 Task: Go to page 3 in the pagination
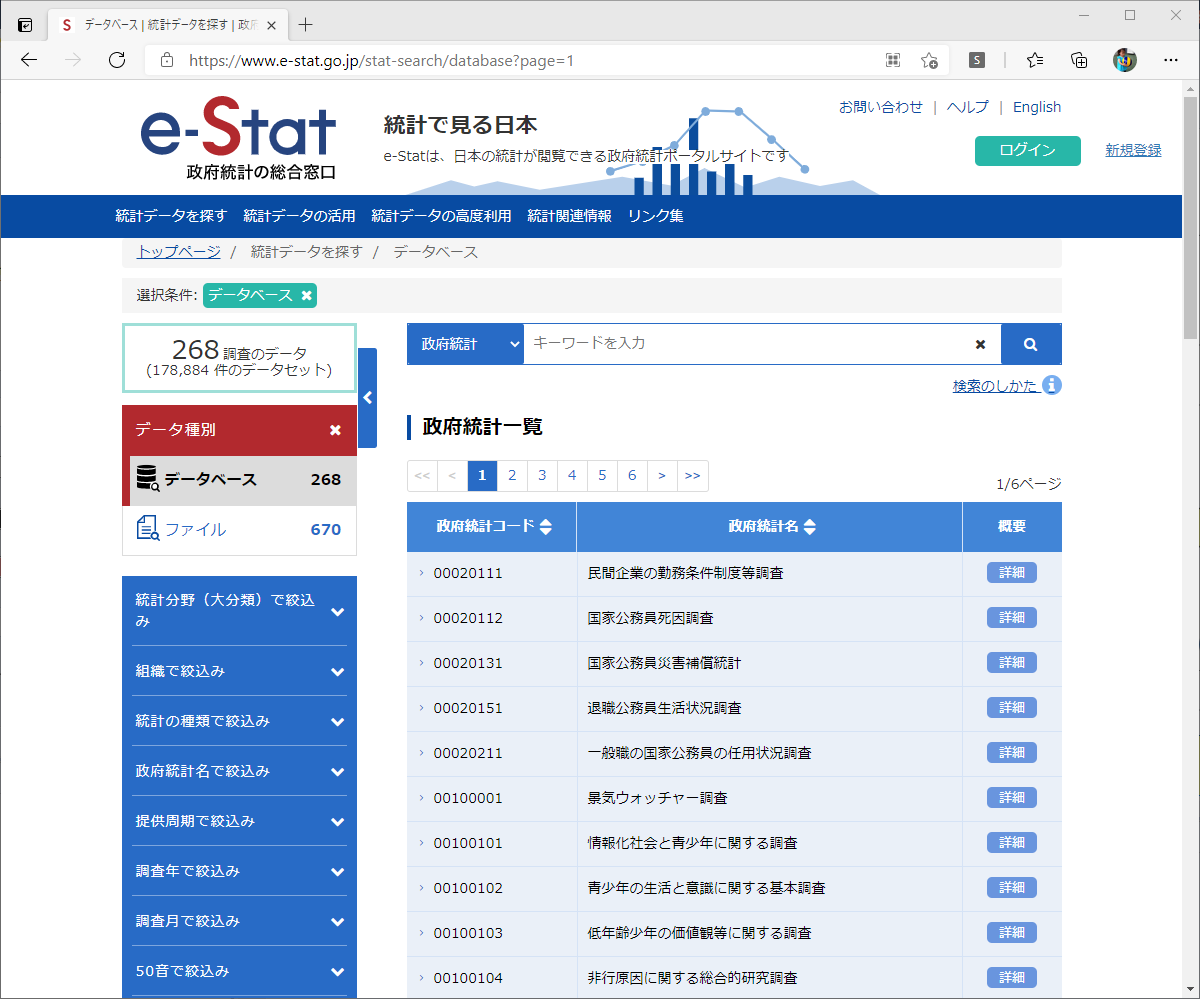[x=542, y=475]
